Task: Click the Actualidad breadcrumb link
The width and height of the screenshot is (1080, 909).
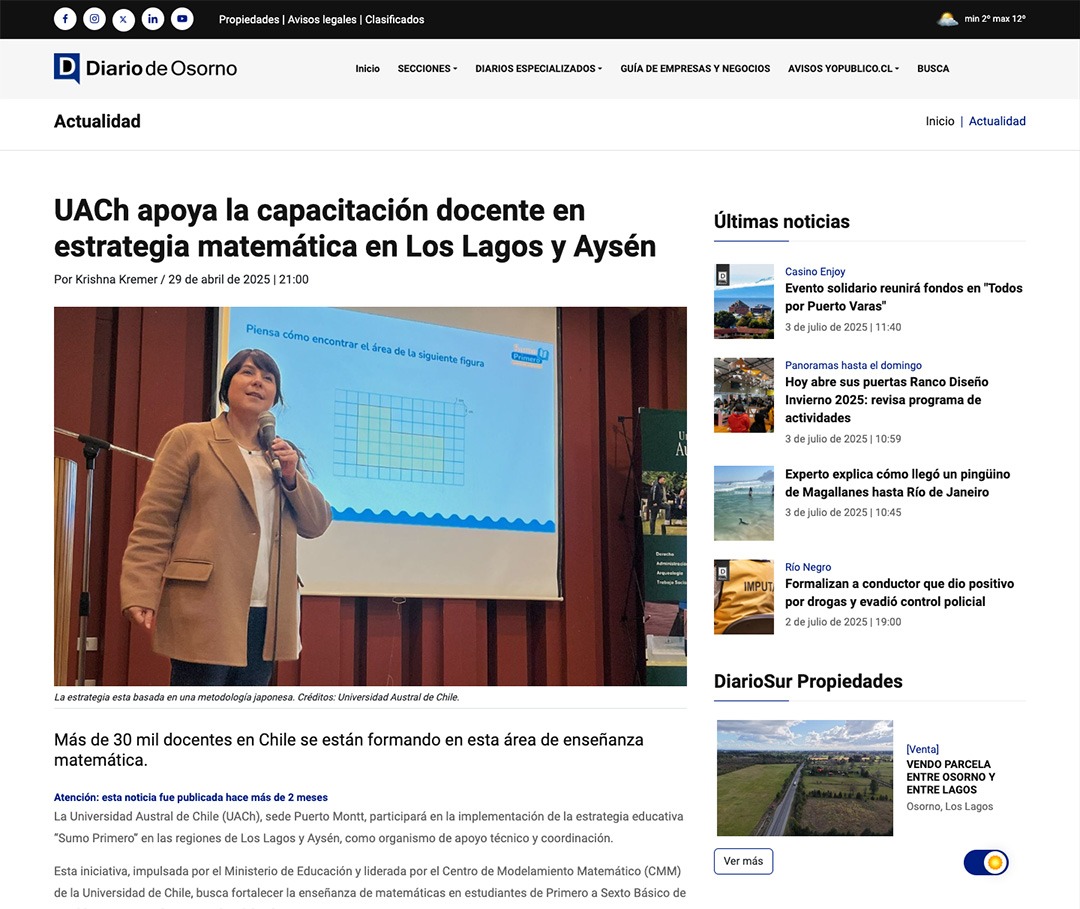Action: coord(997,121)
